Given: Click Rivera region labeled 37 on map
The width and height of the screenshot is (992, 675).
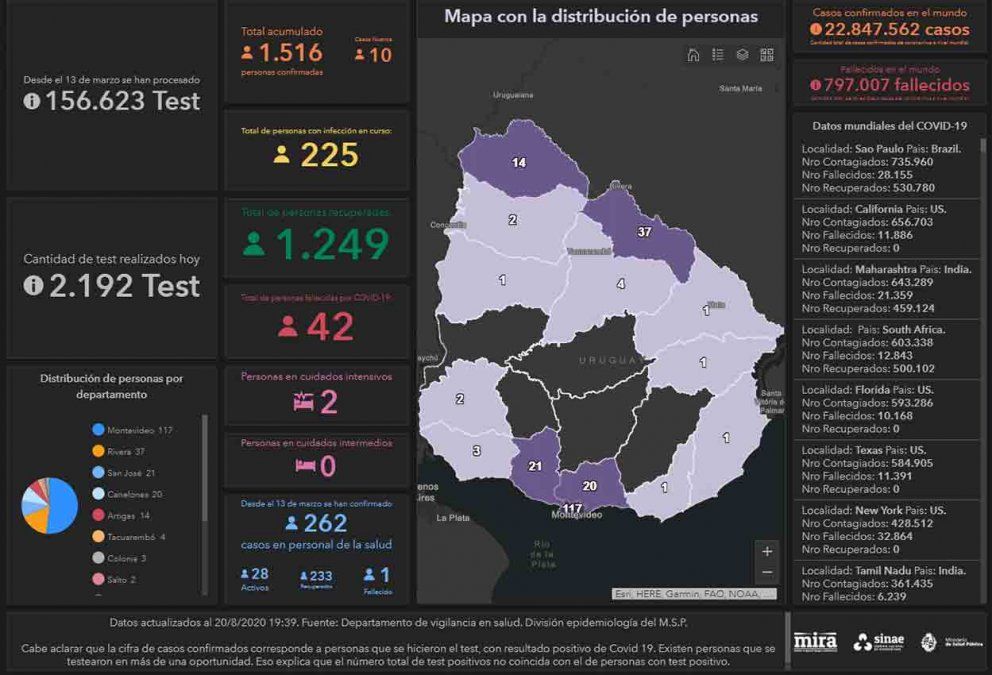Looking at the screenshot, I should point(646,235).
